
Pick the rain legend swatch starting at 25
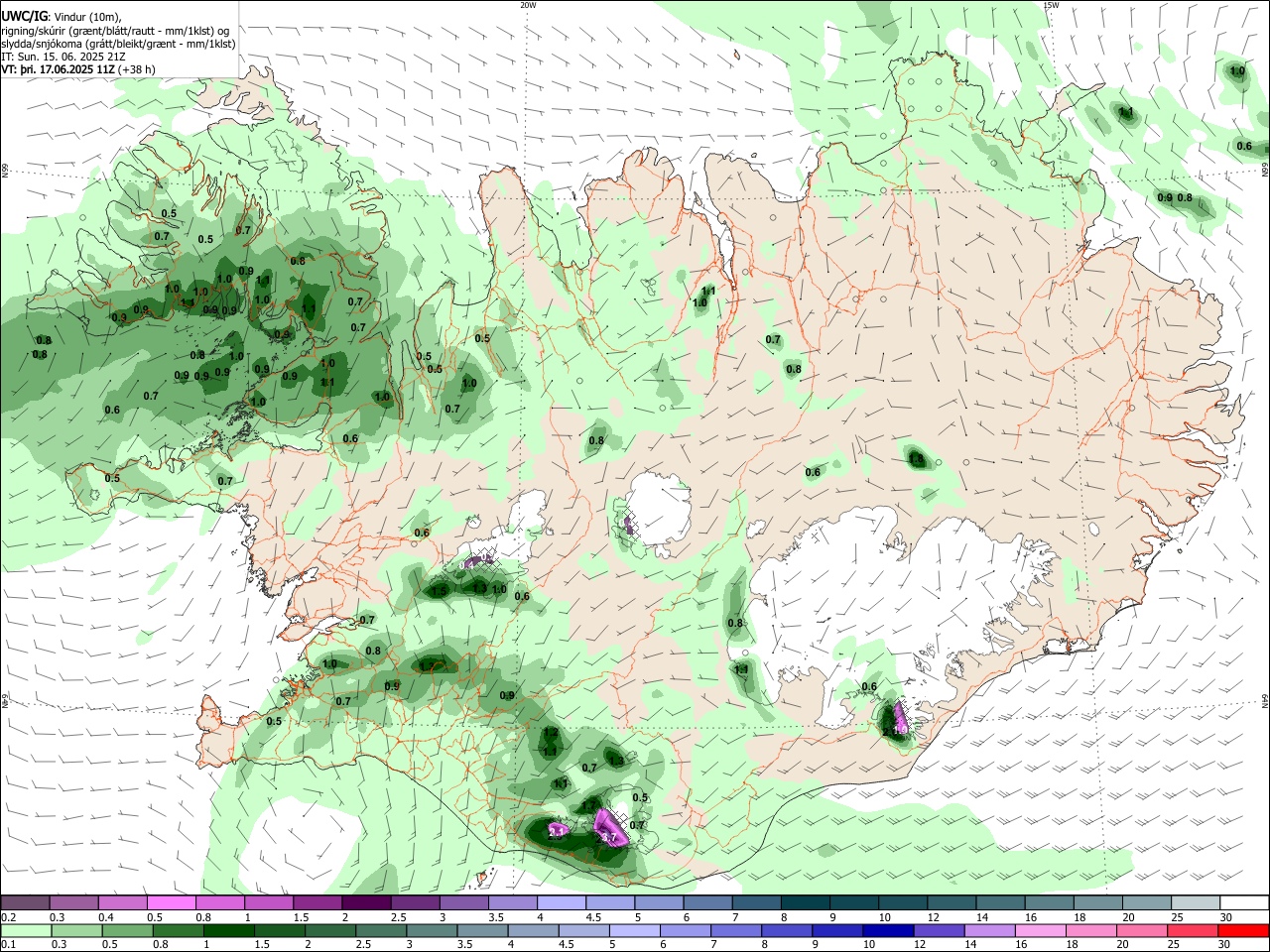1193,930
